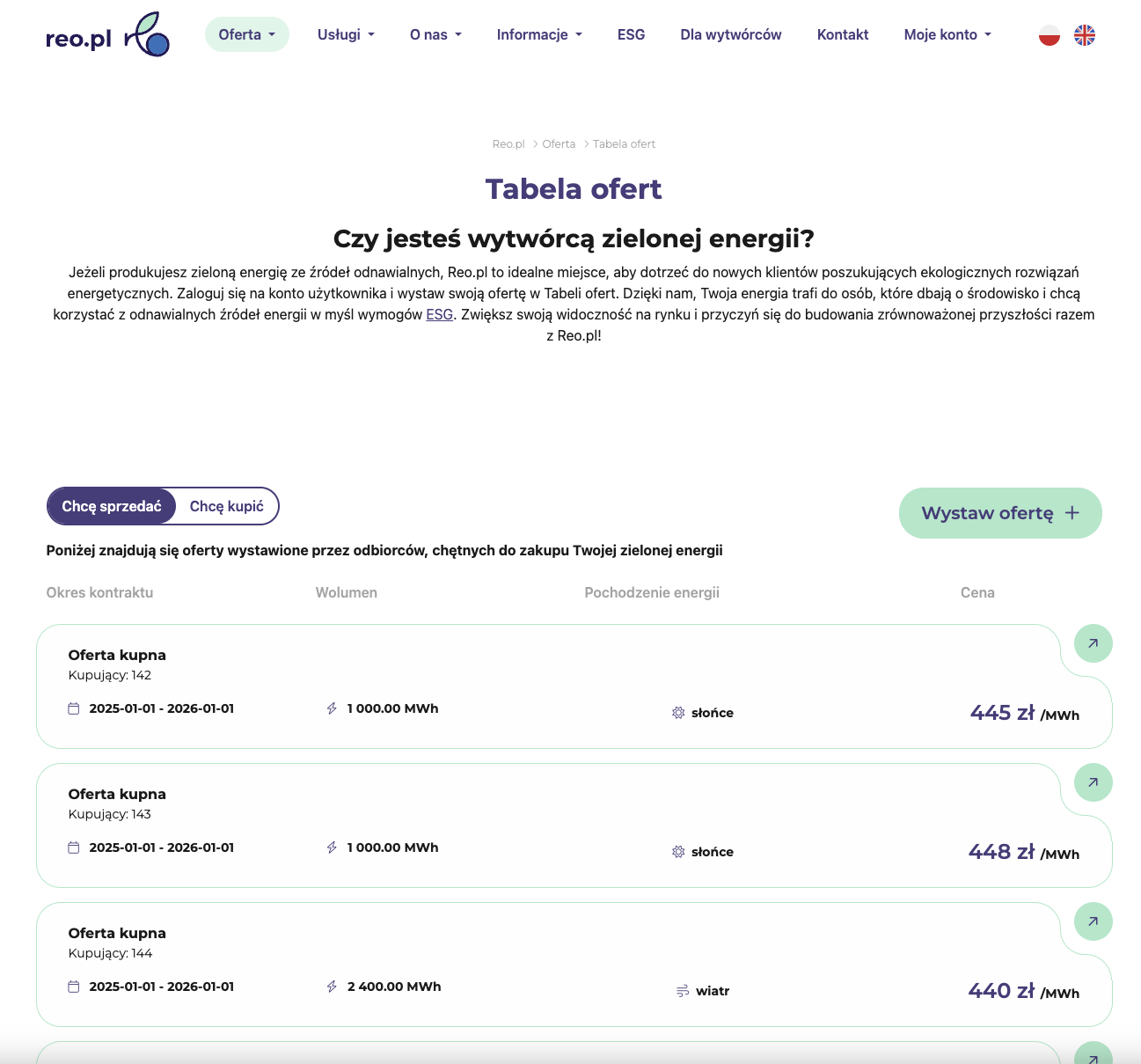The width and height of the screenshot is (1141, 1064).
Task: Click wind icon in buyer 144 offer
Action: point(683,991)
